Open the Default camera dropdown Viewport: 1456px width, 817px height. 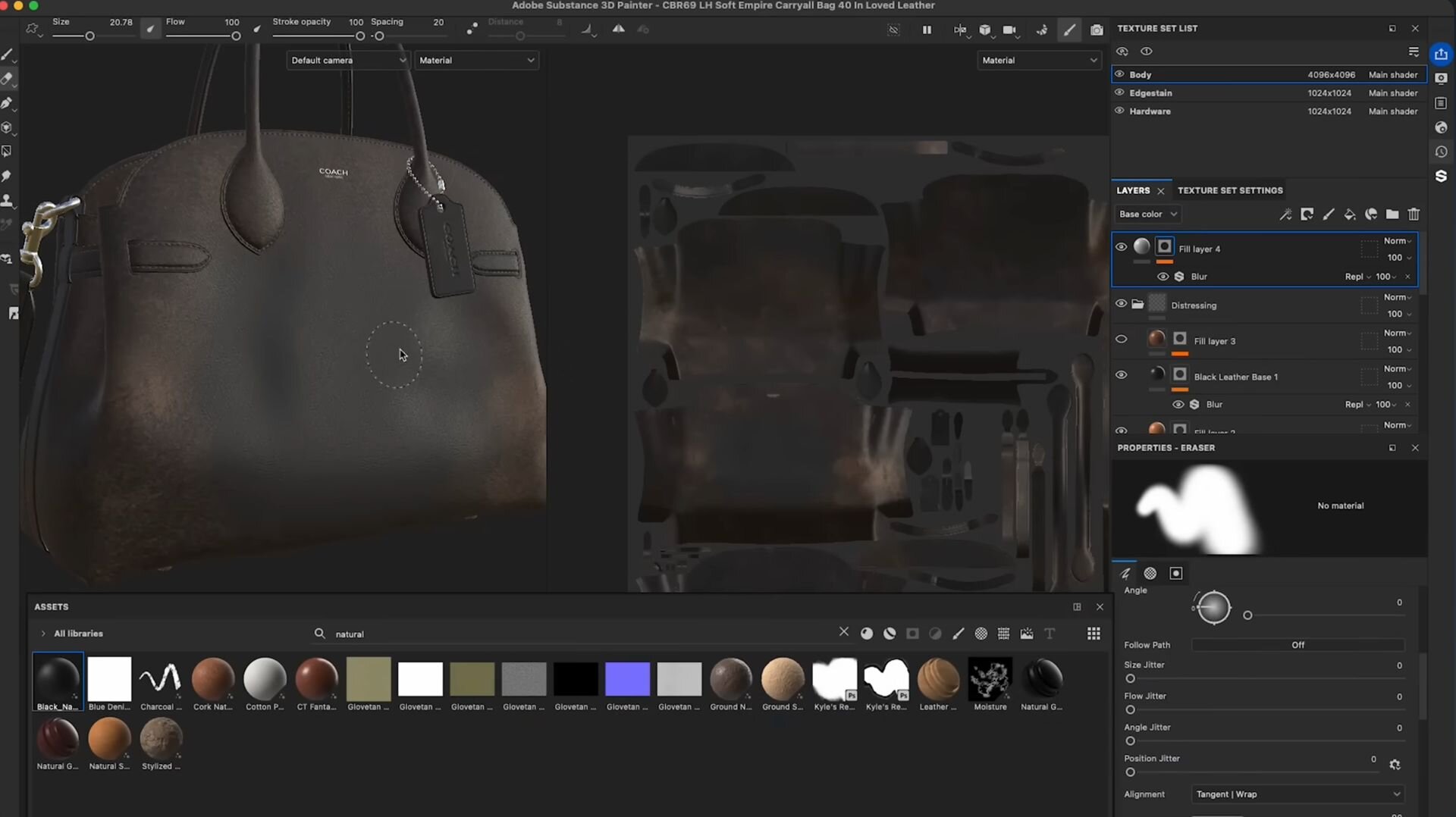[x=348, y=60]
